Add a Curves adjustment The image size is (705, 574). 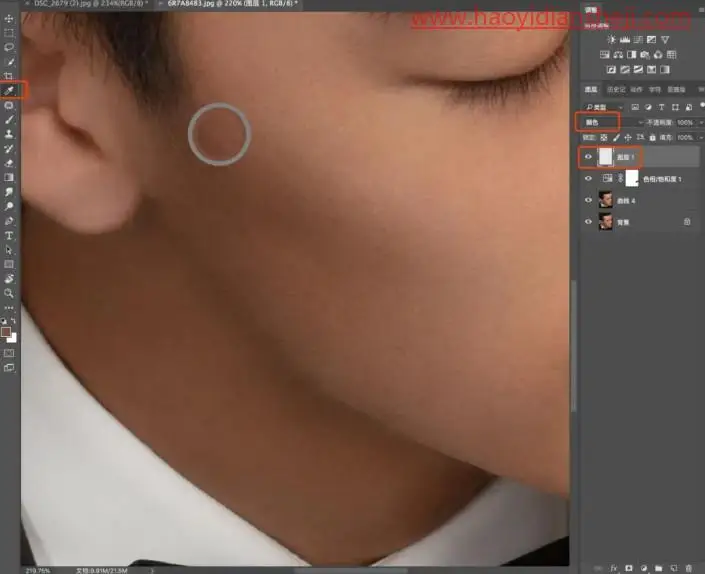pyautogui.click(x=638, y=40)
